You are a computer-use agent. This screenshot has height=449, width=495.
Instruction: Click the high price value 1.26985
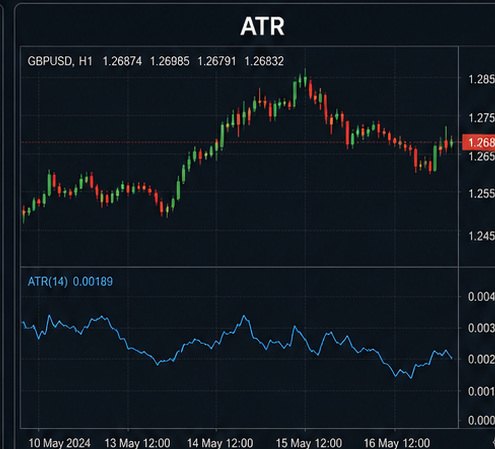169,61
